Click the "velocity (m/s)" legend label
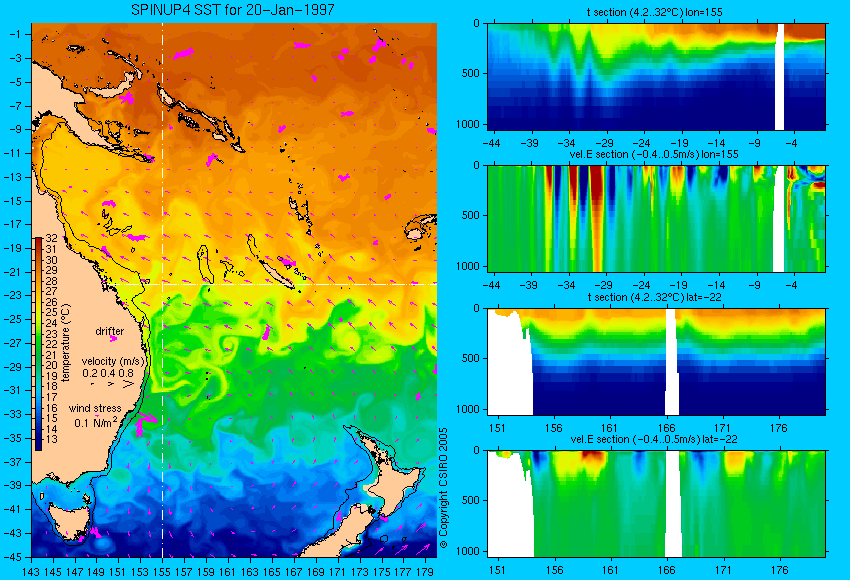850x580 pixels. coord(113,361)
